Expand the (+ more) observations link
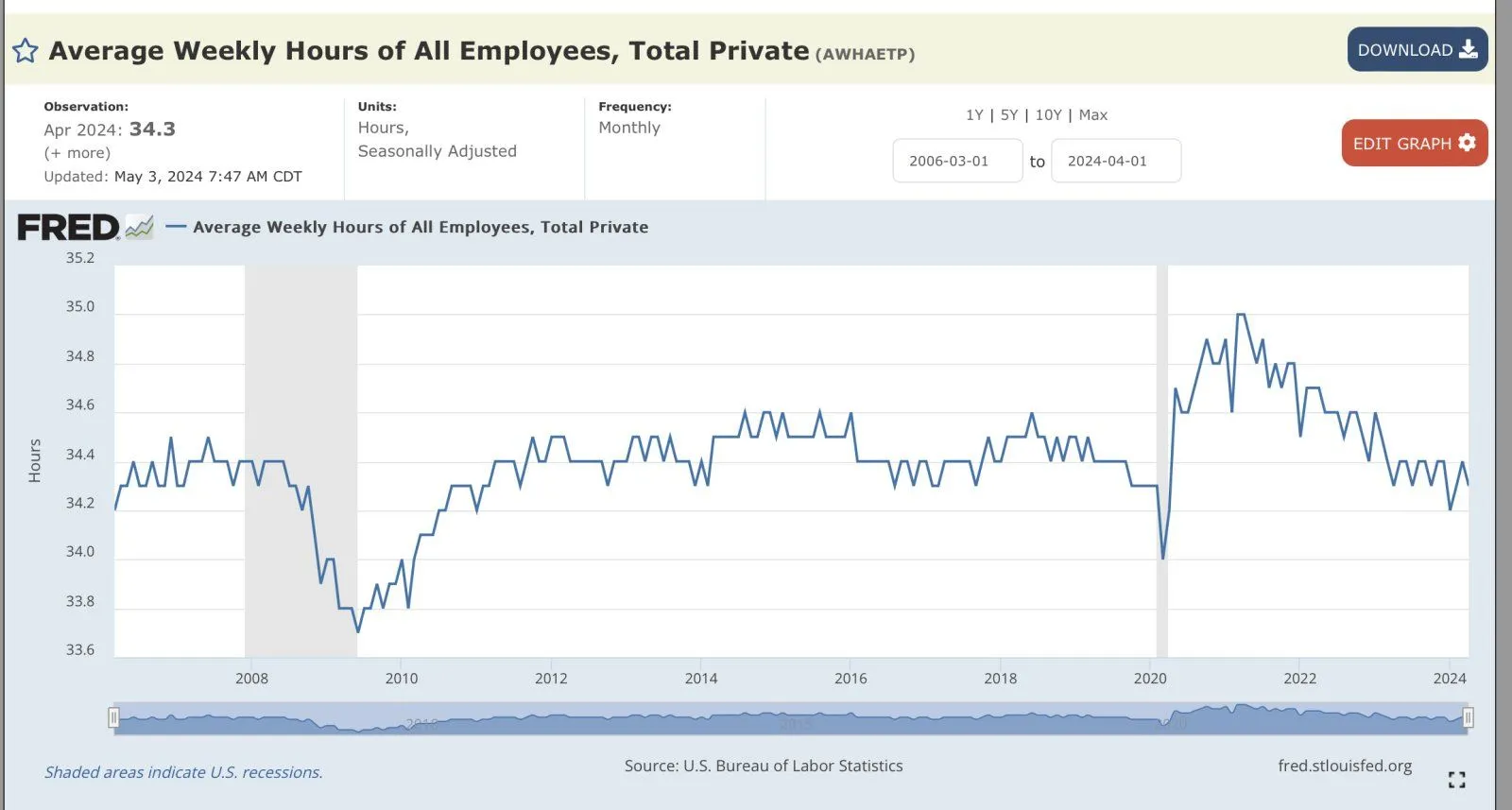This screenshot has width=1512, height=810. coord(77,153)
